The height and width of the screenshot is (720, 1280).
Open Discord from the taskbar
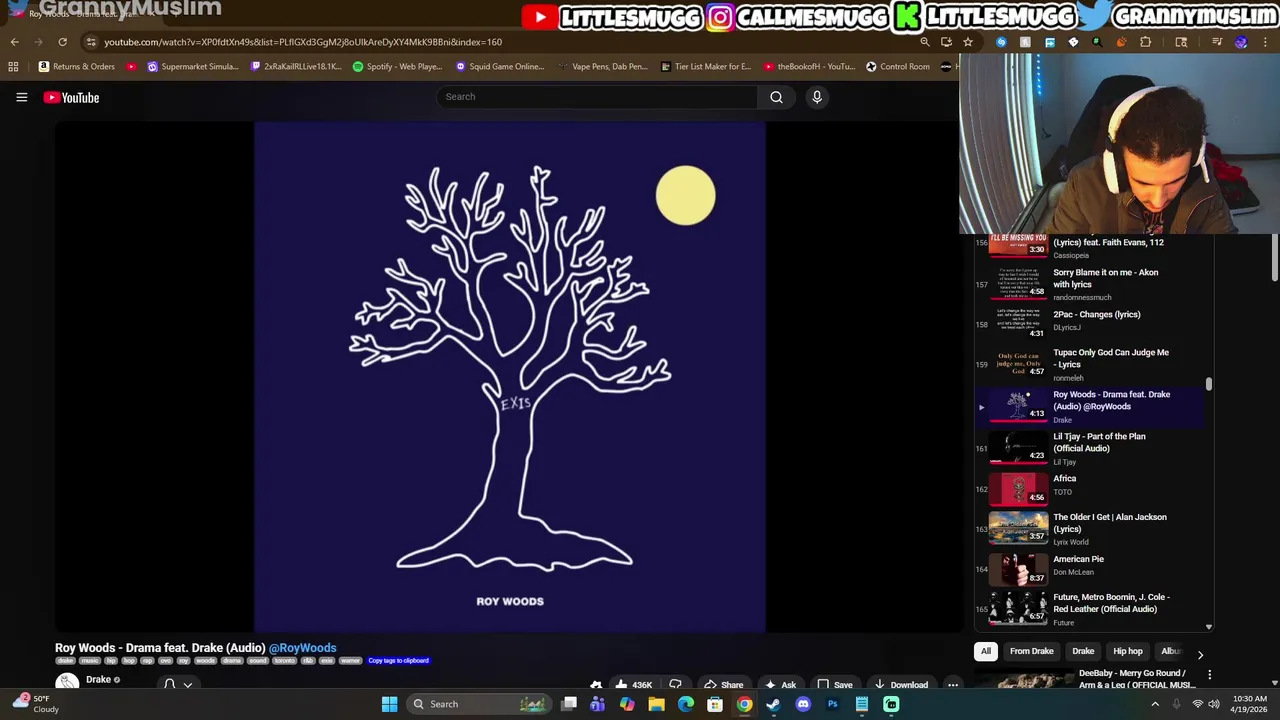click(x=803, y=704)
